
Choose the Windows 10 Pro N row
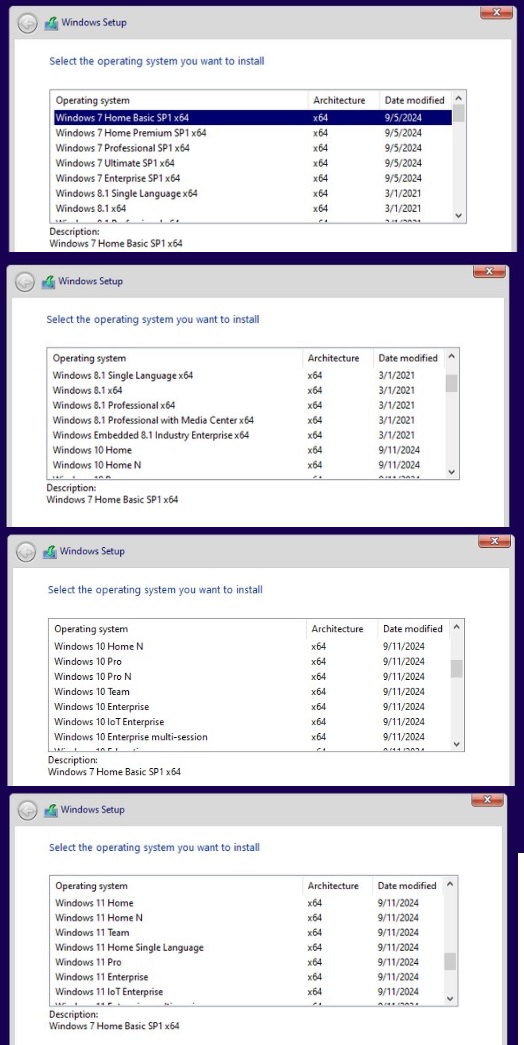coord(251,676)
